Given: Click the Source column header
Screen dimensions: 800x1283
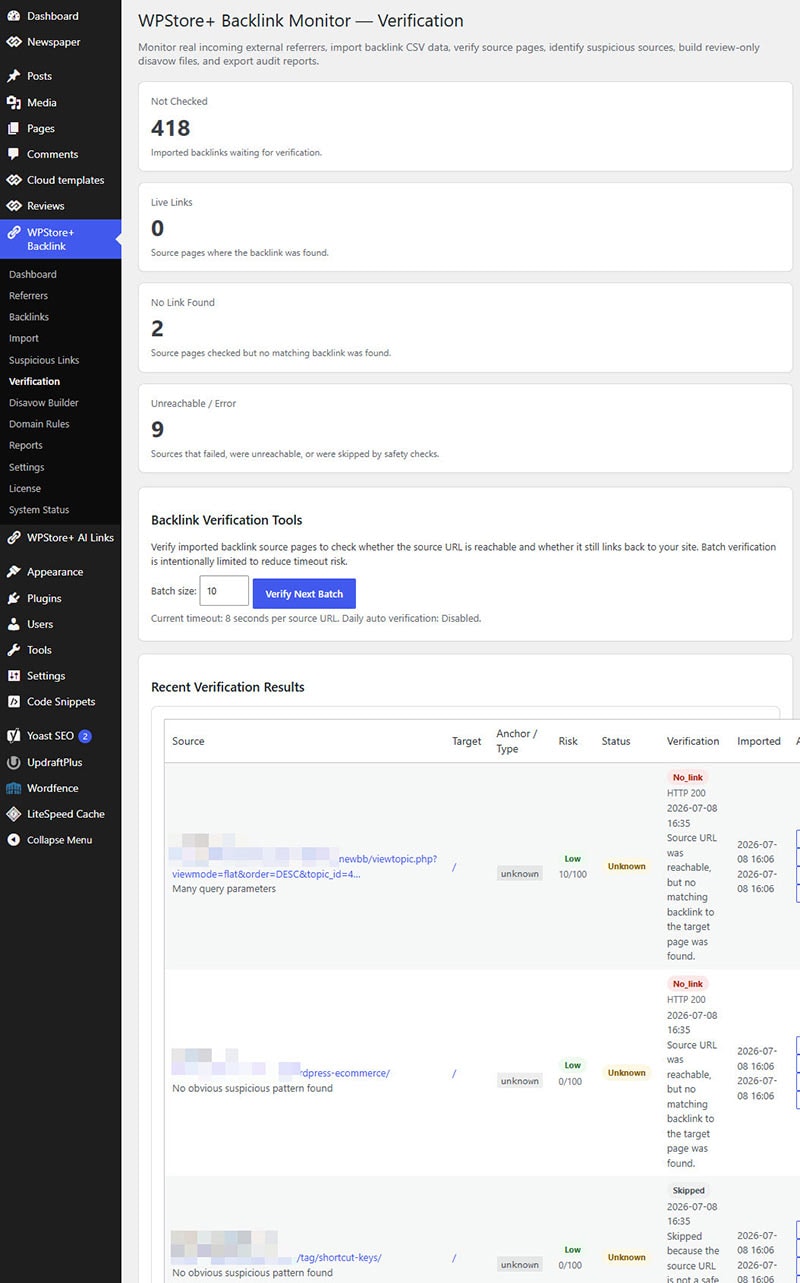Looking at the screenshot, I should (188, 741).
